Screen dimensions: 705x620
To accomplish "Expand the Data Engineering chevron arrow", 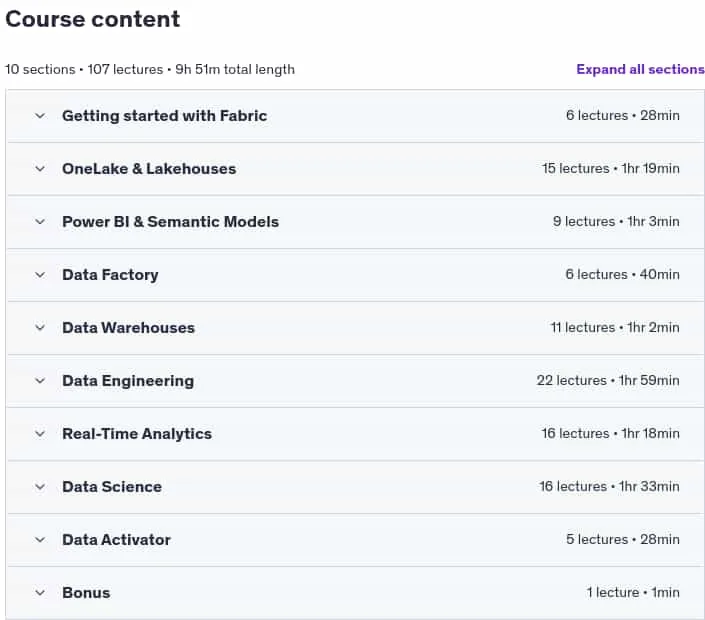I will click(x=40, y=381).
